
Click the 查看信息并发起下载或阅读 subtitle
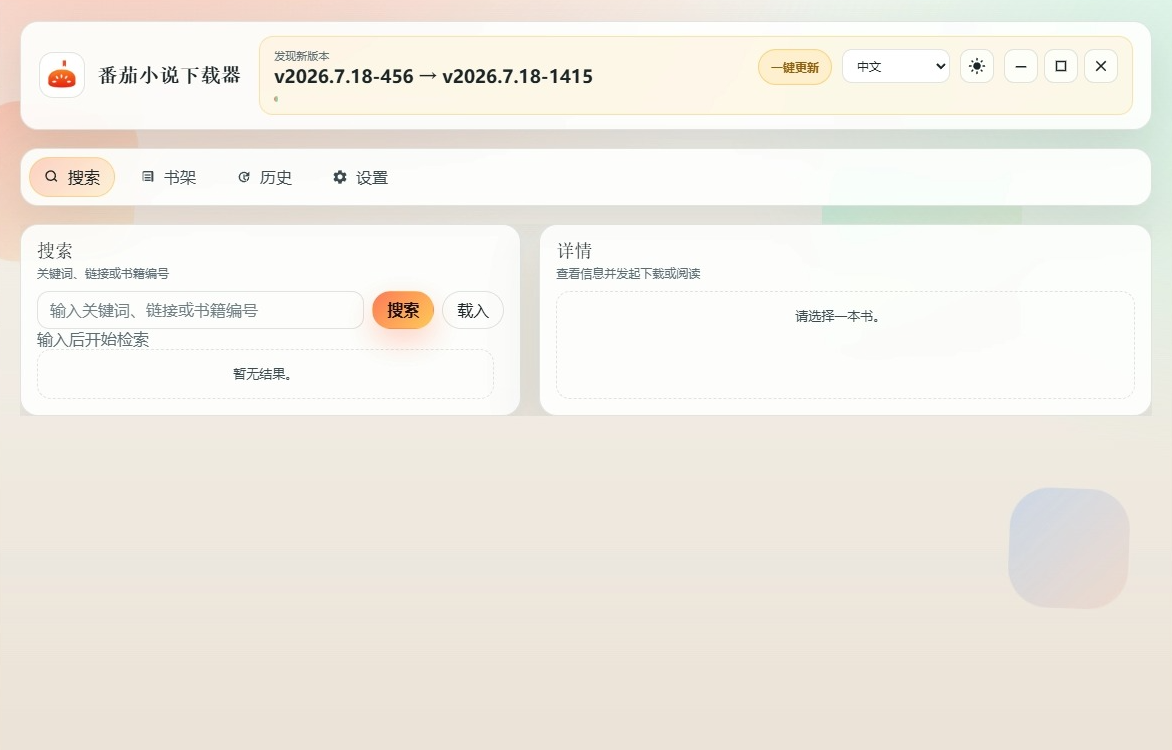coord(628,274)
